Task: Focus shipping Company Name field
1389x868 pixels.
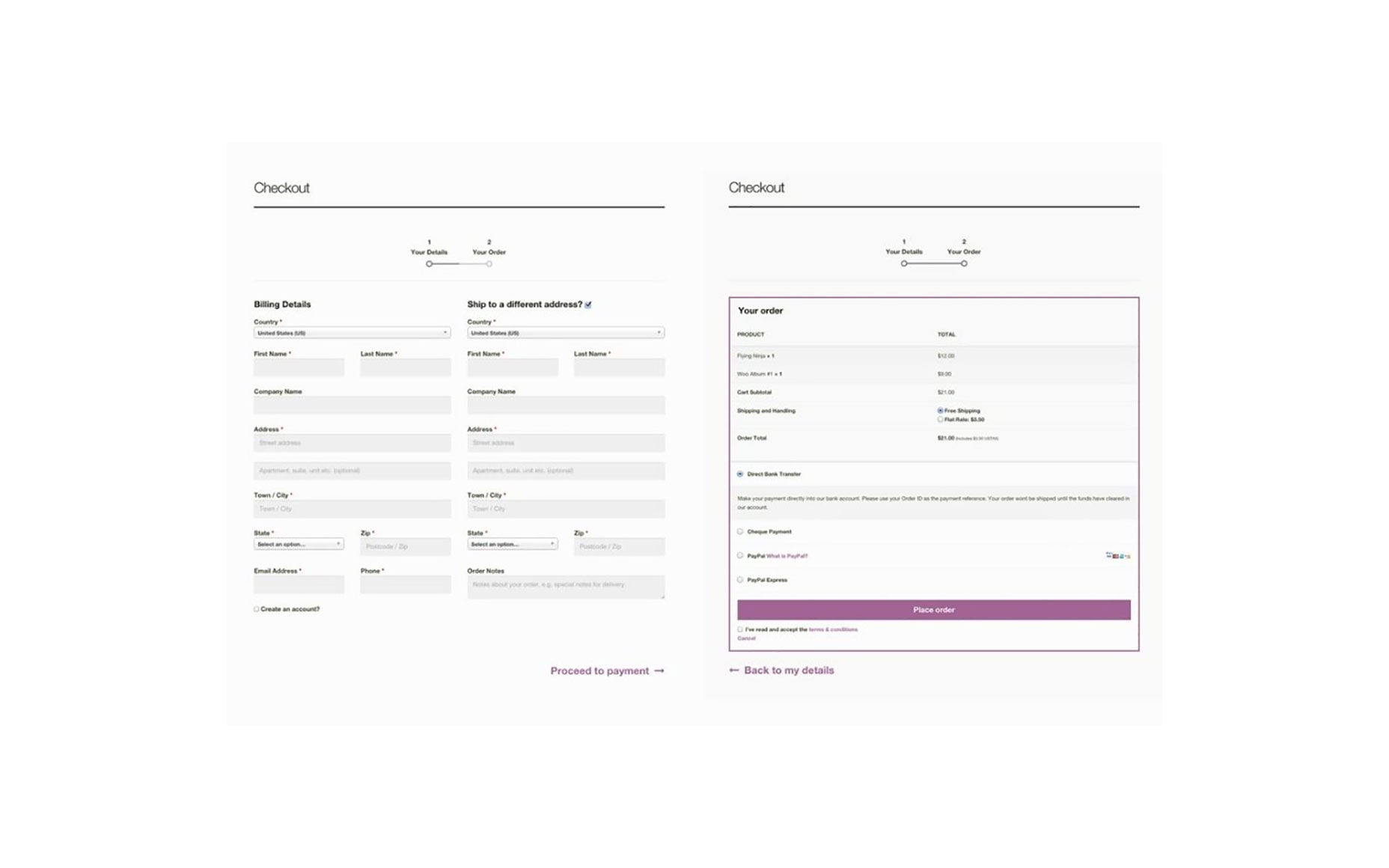Action: [566, 405]
